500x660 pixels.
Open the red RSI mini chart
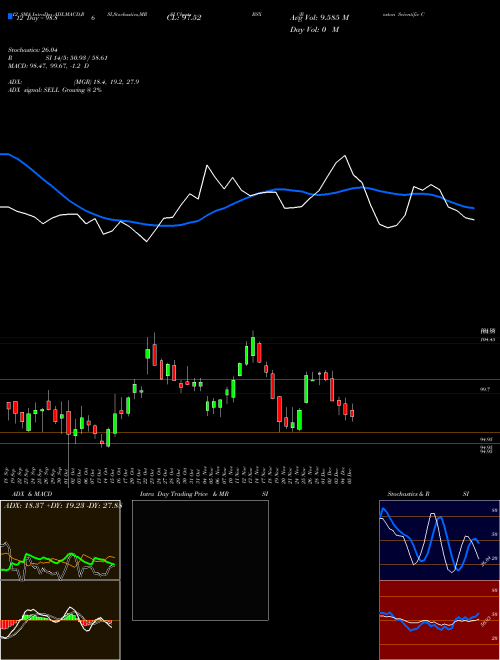439,620
